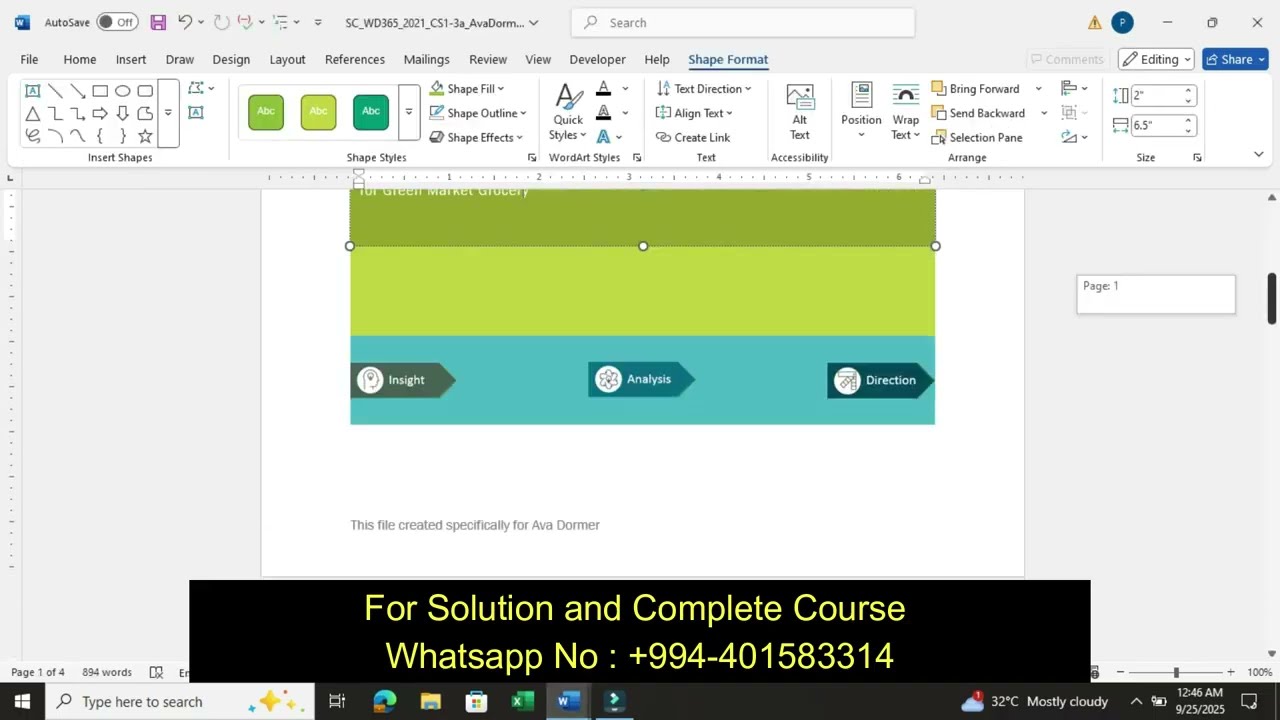Click the Shape Width field showing 6.5"
The height and width of the screenshot is (720, 1280).
(1156, 125)
